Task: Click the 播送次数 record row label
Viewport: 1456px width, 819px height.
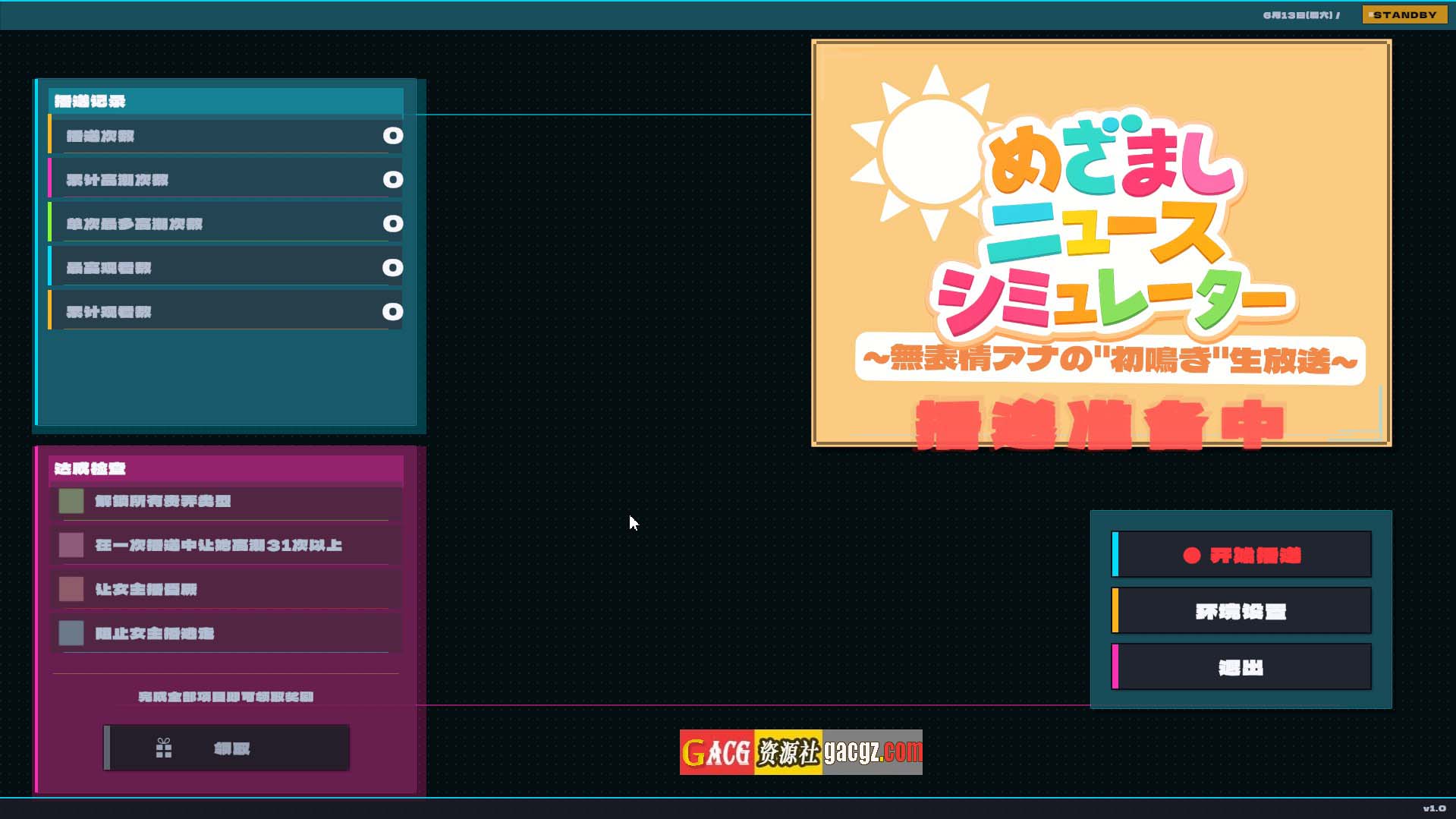Action: pos(100,136)
